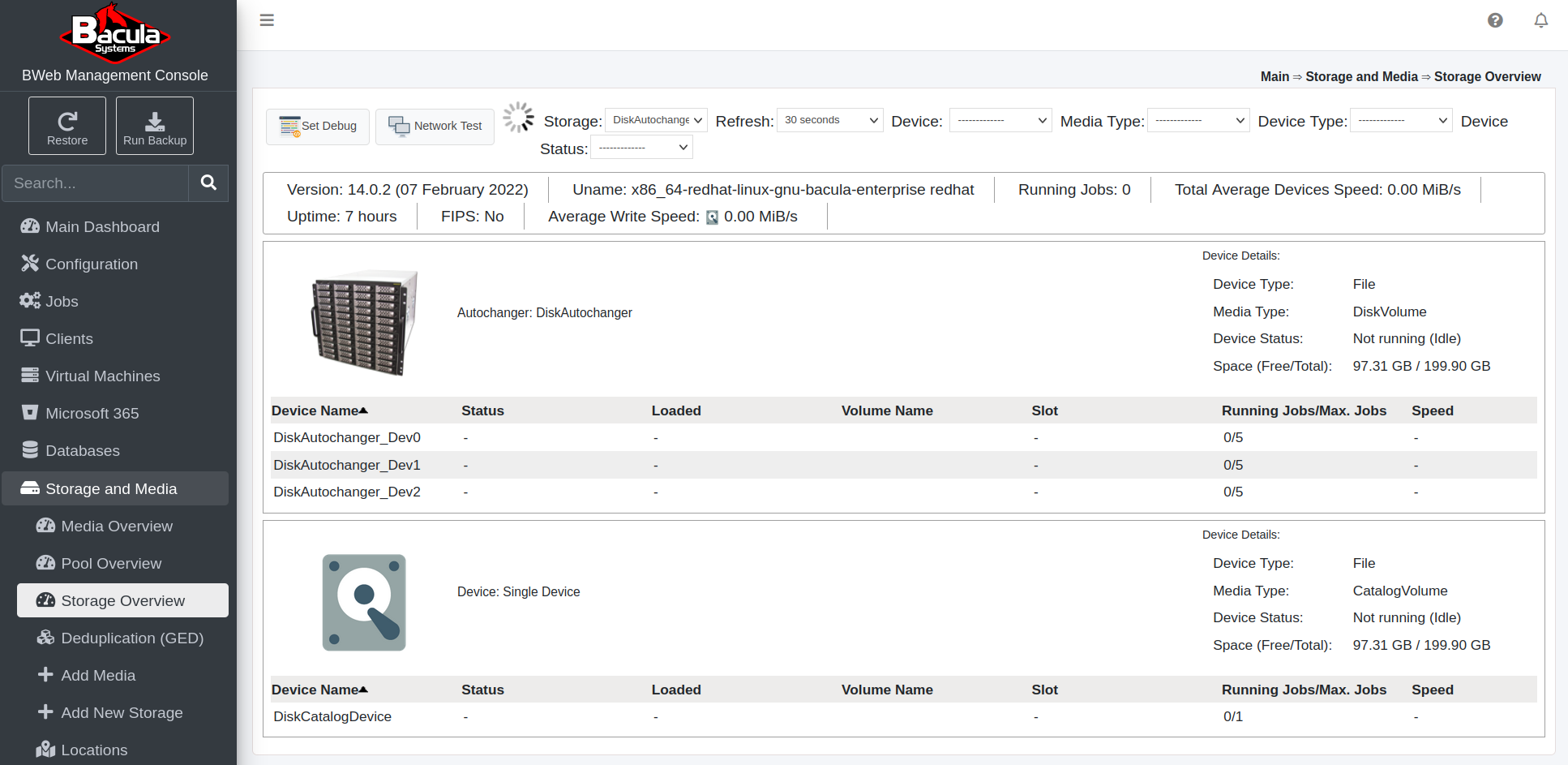The image size is (1568, 765).
Task: Open the Device Type dropdown
Action: coord(1401,121)
